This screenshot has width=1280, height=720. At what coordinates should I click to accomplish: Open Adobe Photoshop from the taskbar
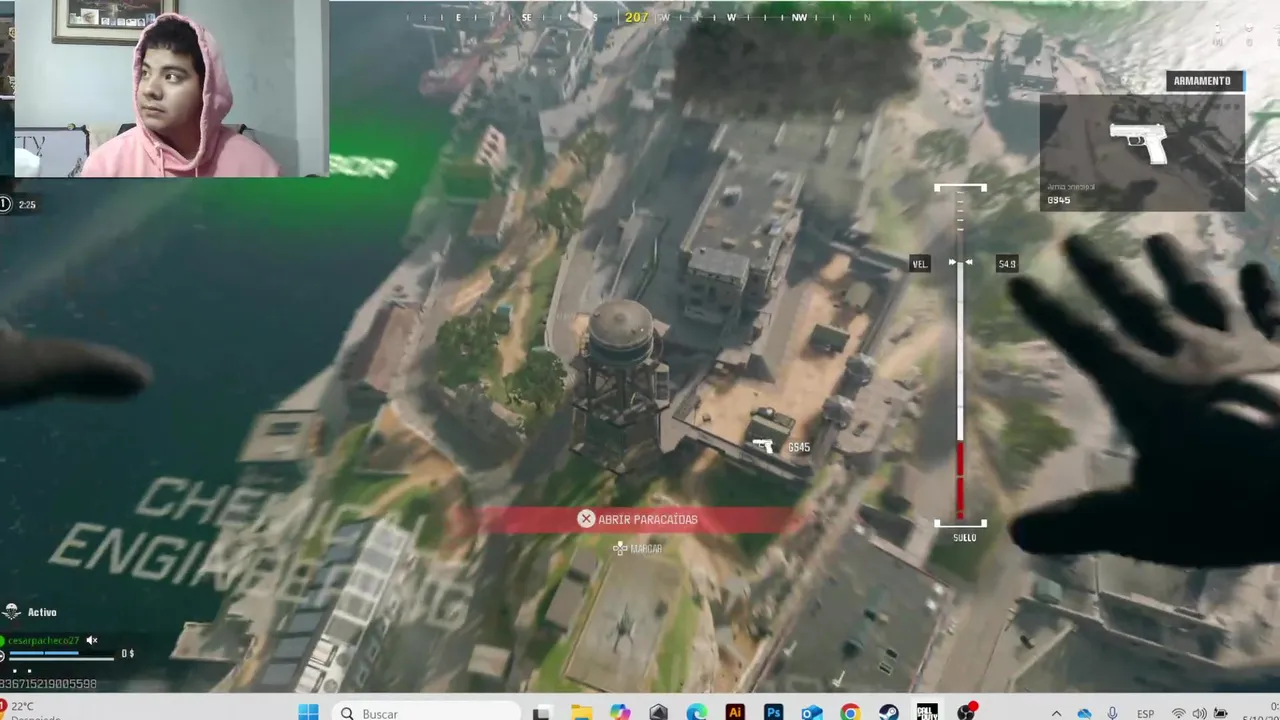tap(773, 712)
